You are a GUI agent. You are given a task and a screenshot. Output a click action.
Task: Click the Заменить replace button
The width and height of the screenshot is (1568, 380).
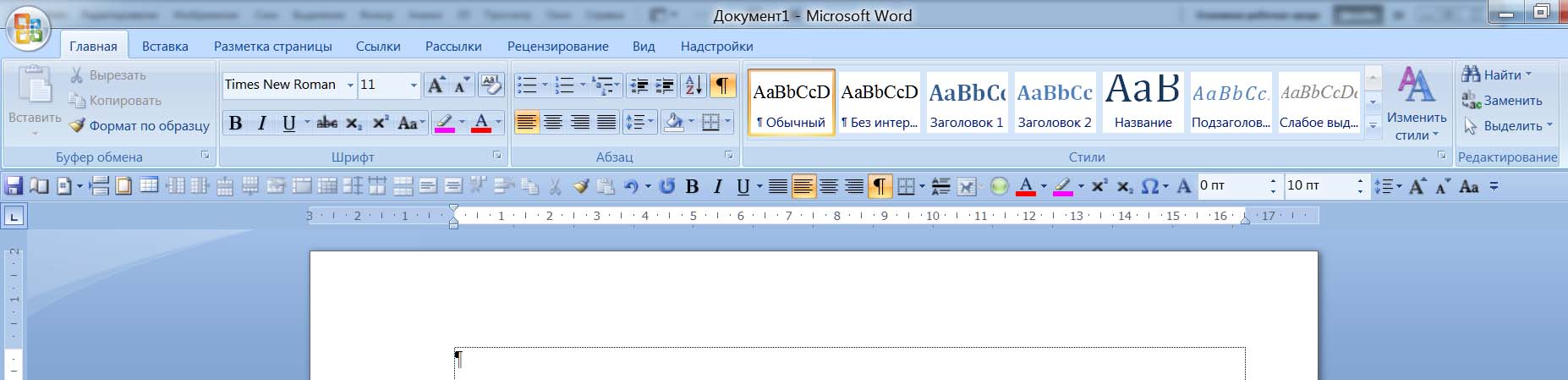(x=1502, y=101)
